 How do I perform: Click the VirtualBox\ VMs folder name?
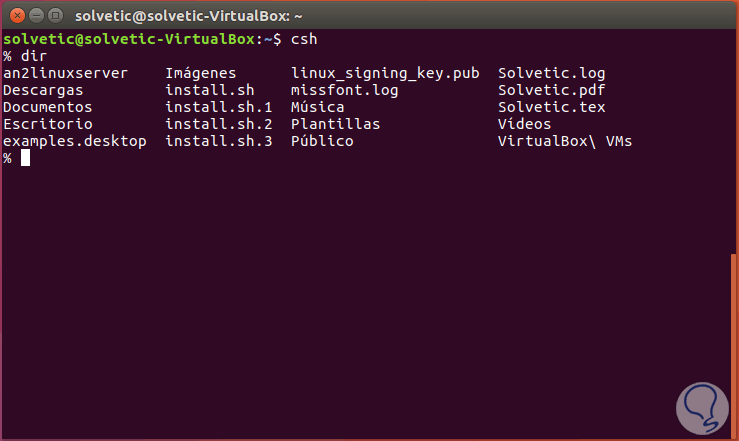(564, 141)
